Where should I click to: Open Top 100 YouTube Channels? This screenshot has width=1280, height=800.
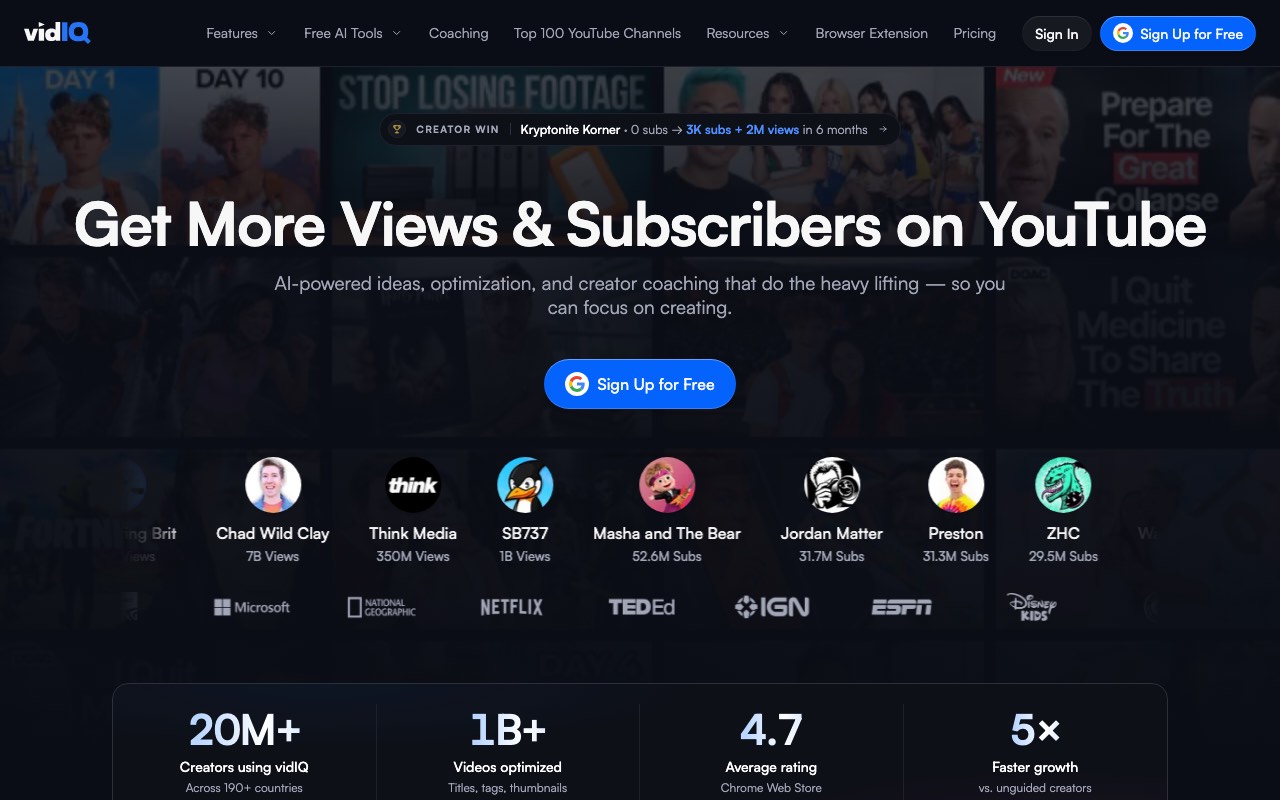(x=597, y=33)
